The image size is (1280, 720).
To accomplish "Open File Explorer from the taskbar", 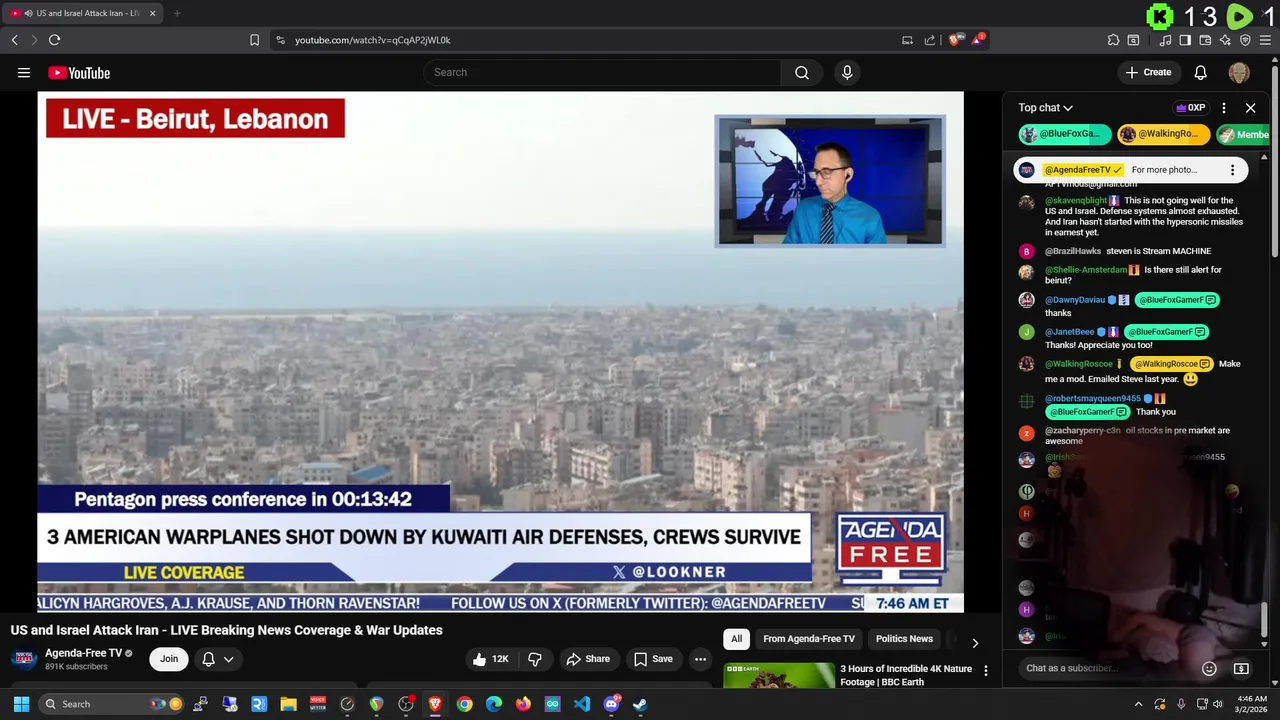I will click(x=288, y=704).
